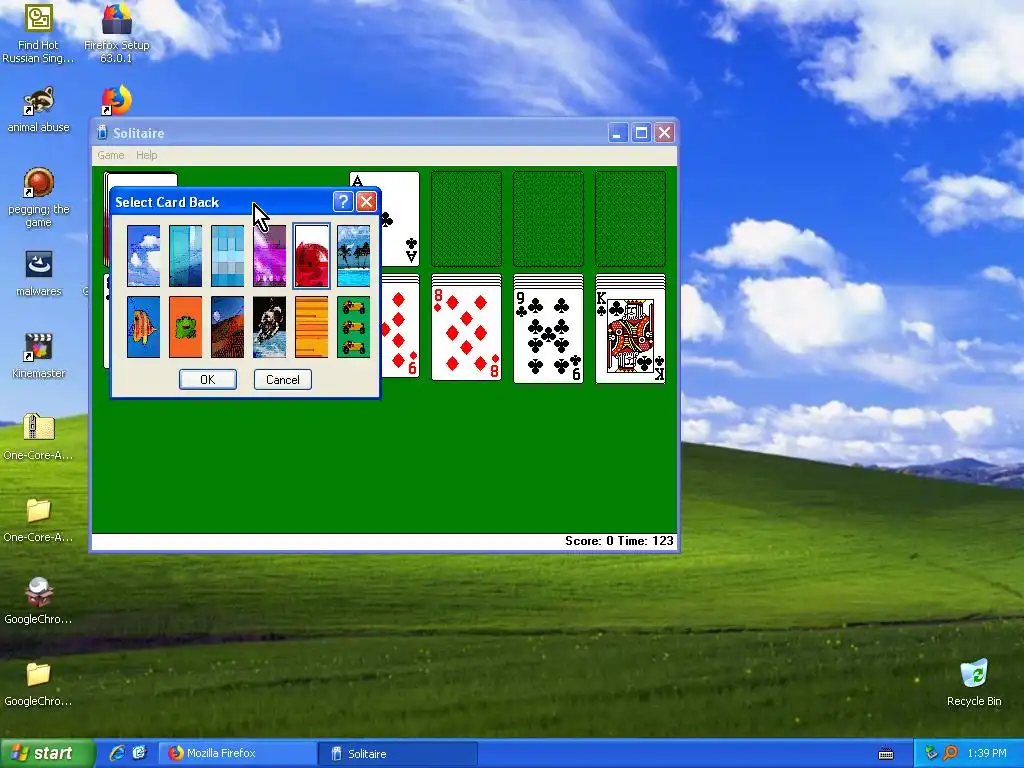Click the dialog help question mark button
Image resolution: width=1024 pixels, height=768 pixels.
(x=343, y=202)
